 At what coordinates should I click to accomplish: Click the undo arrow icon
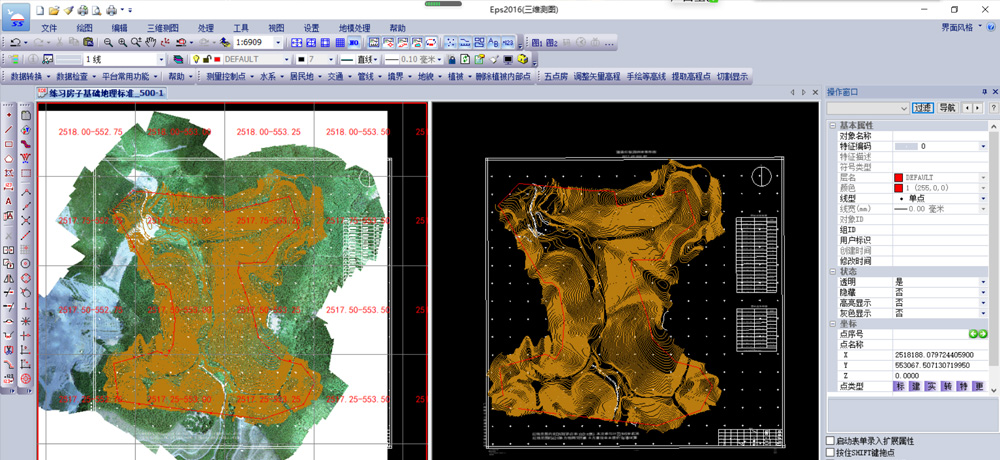pyautogui.click(x=16, y=43)
